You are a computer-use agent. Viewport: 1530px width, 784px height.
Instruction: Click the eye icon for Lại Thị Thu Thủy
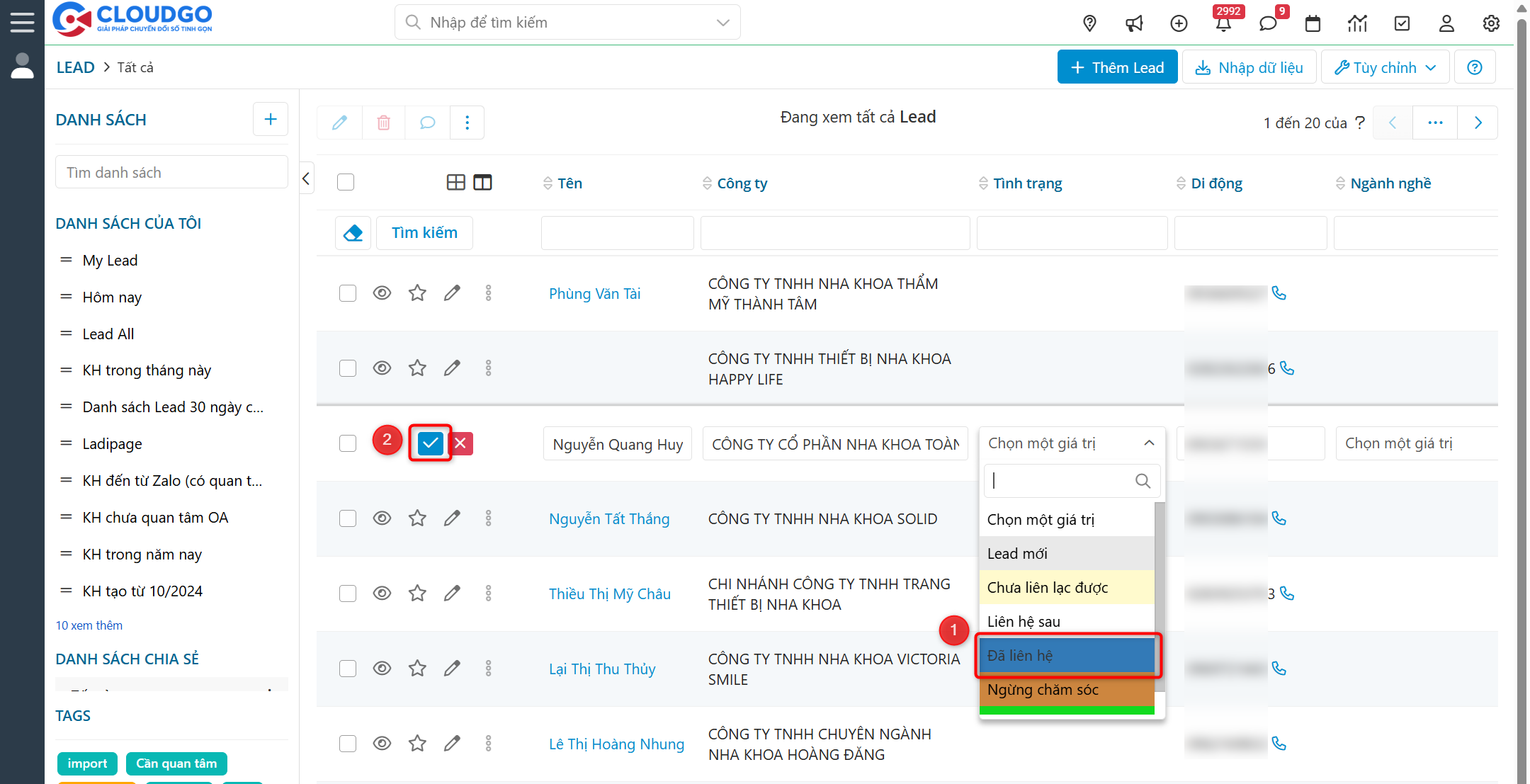(x=382, y=668)
